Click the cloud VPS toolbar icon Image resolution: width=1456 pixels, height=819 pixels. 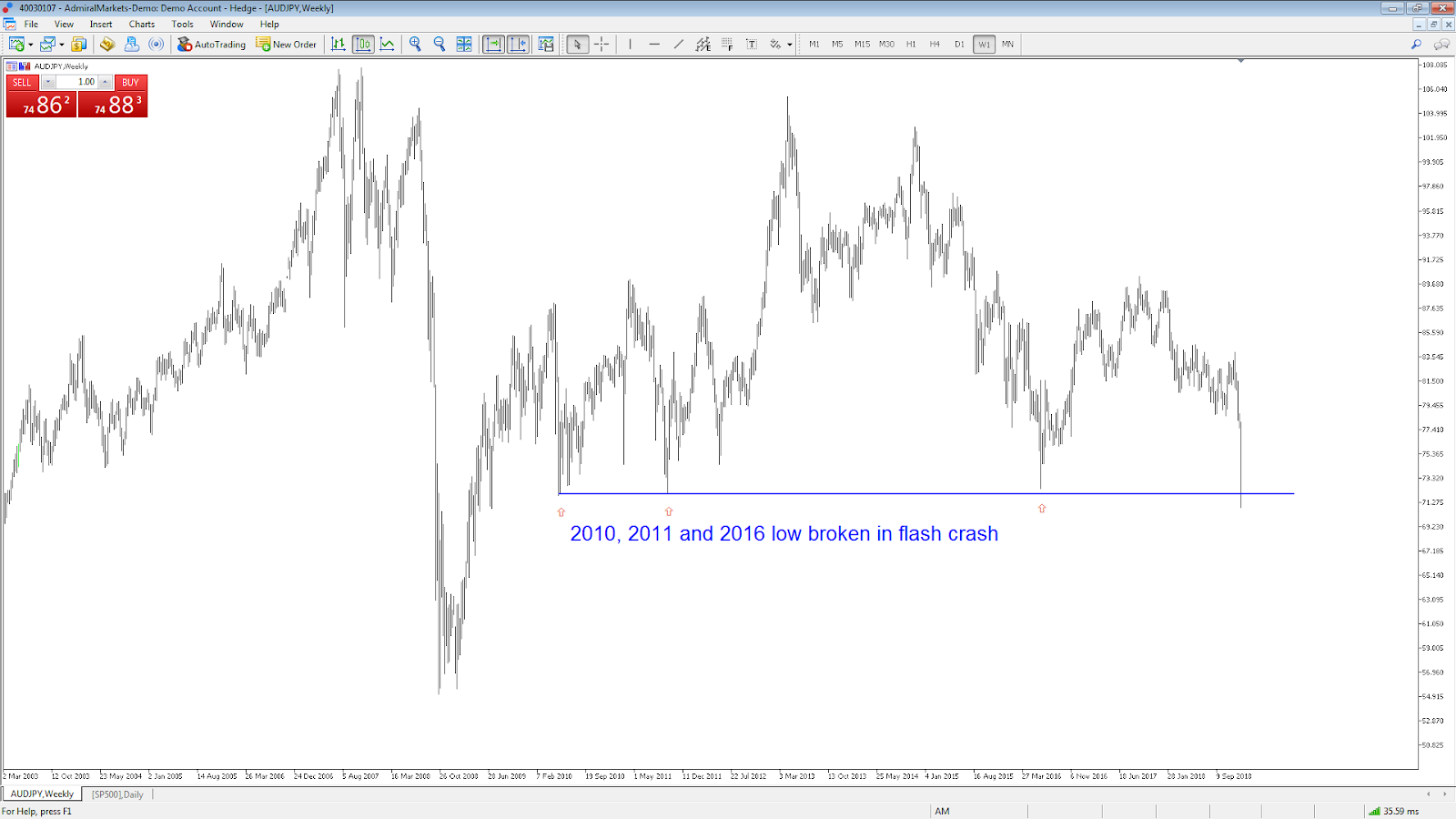132,44
